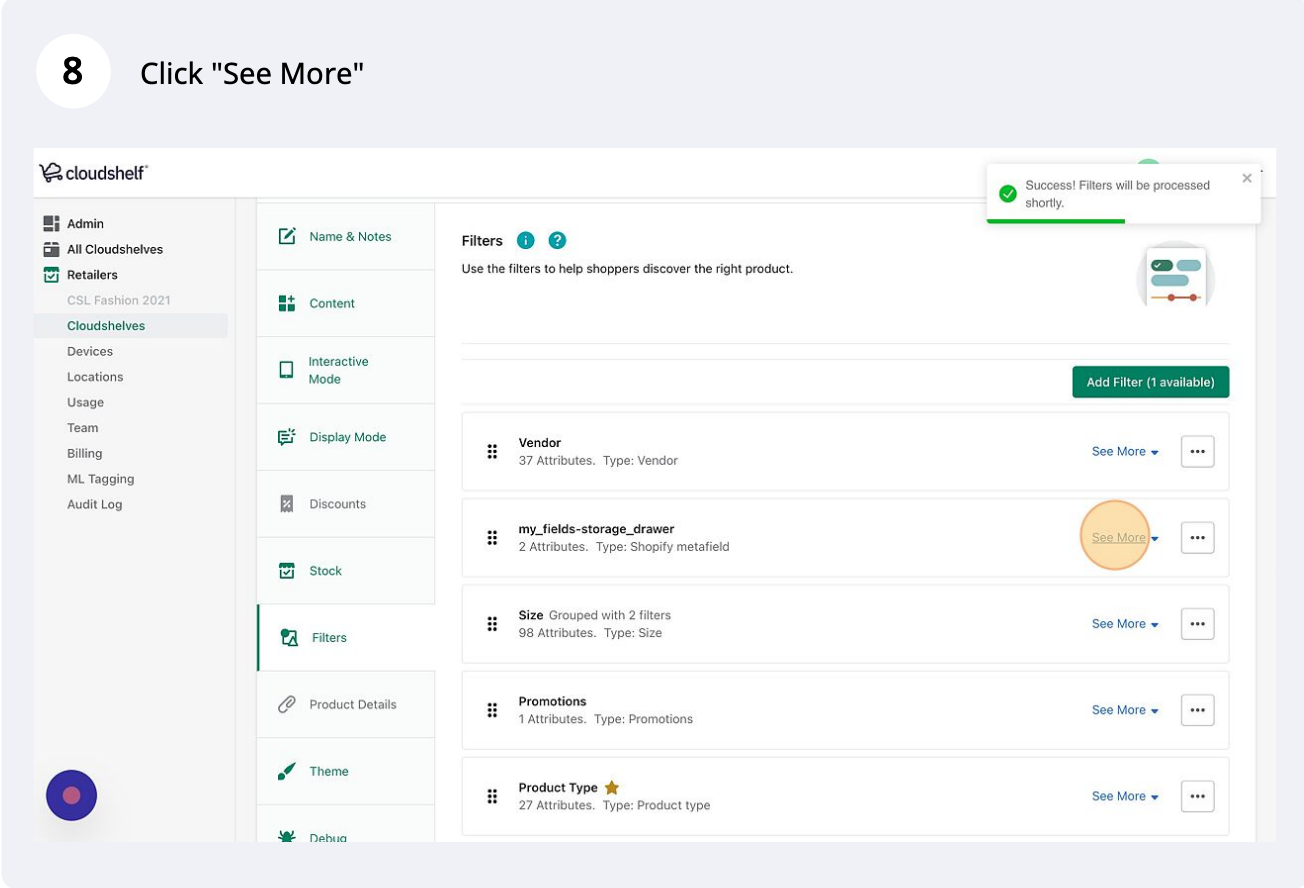The height and width of the screenshot is (888, 1304).
Task: Open three-dot menu for my_fields-storage_drawer
Action: pyautogui.click(x=1197, y=538)
